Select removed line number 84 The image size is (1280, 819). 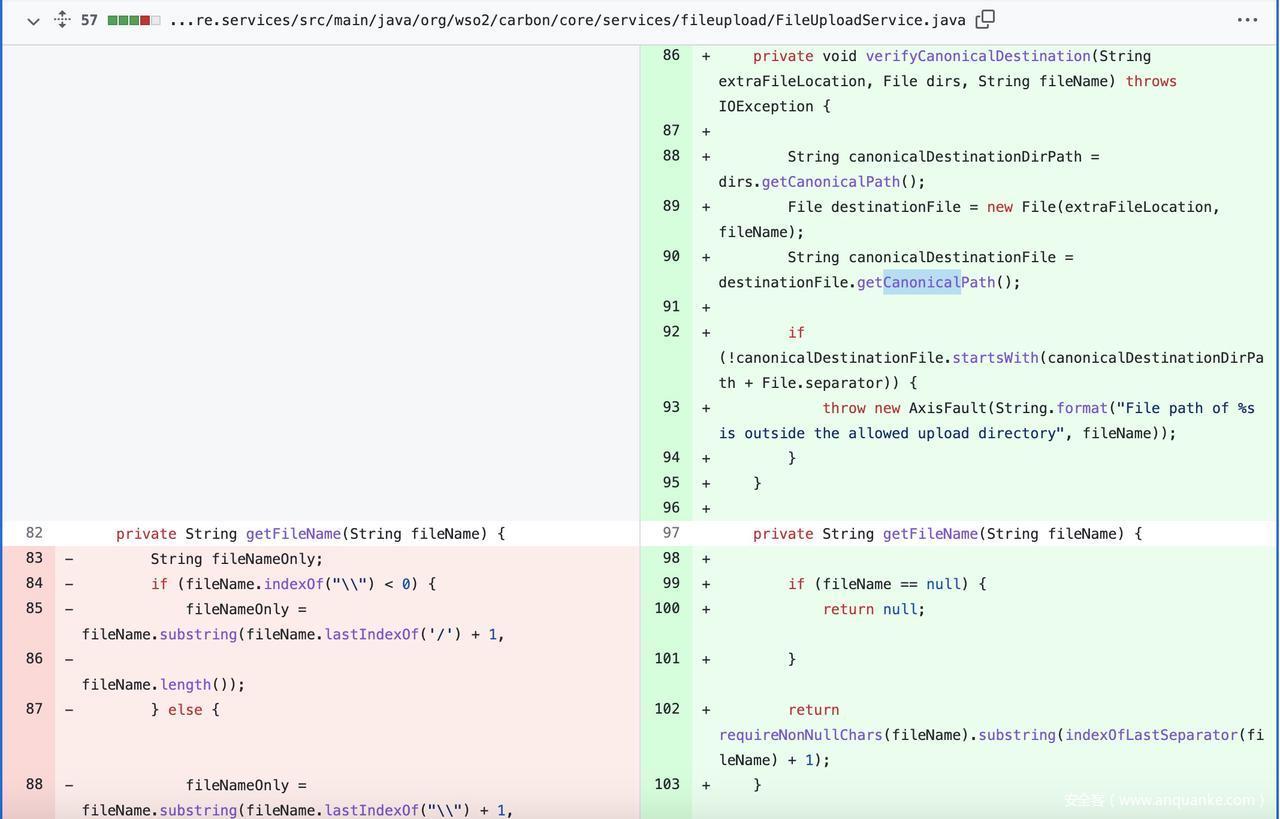pyautogui.click(x=34, y=583)
